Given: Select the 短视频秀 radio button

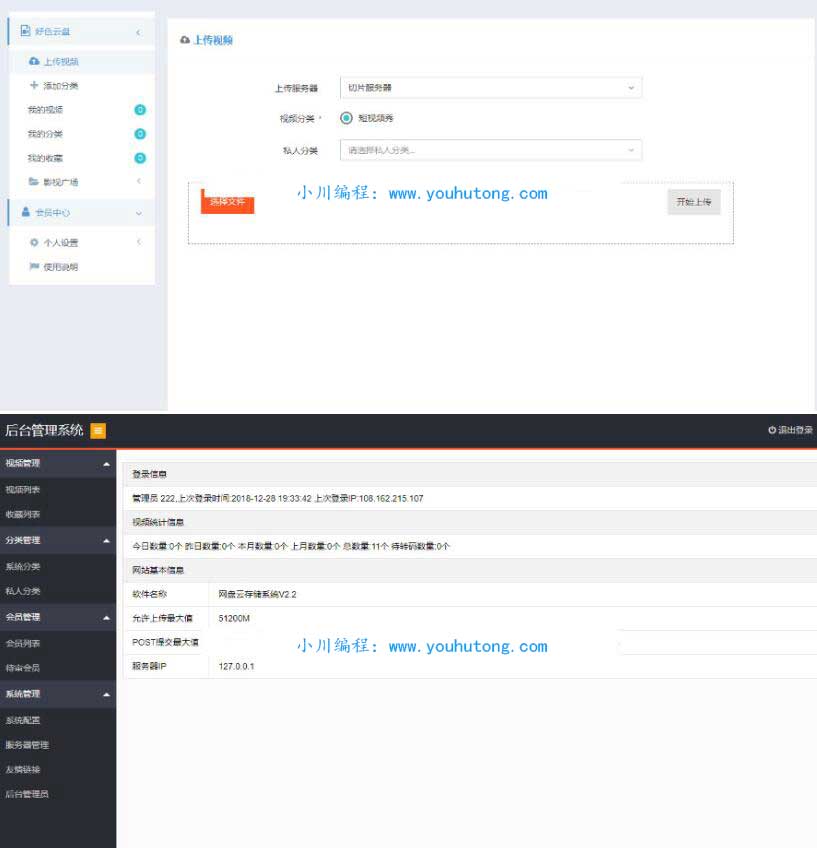Looking at the screenshot, I should [x=346, y=118].
